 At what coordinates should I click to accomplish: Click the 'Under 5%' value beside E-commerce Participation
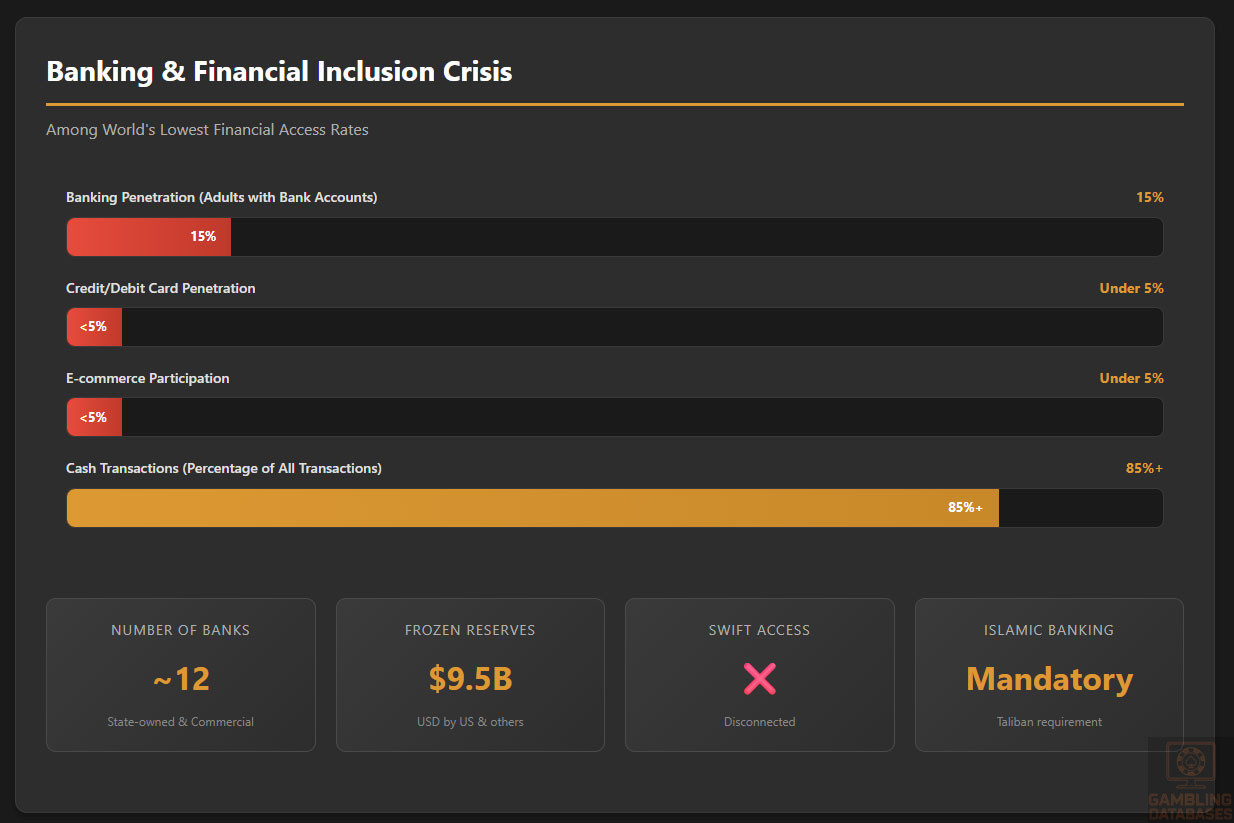[x=1131, y=378]
